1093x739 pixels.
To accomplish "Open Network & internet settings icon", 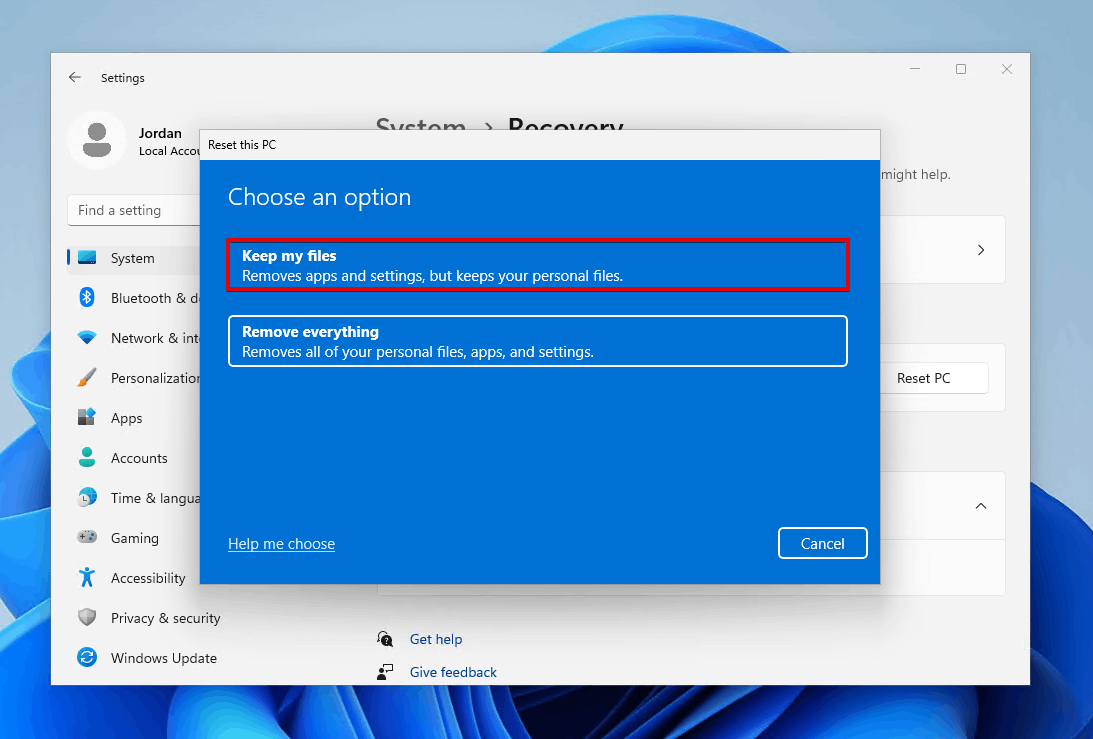I will pyautogui.click(x=87, y=338).
